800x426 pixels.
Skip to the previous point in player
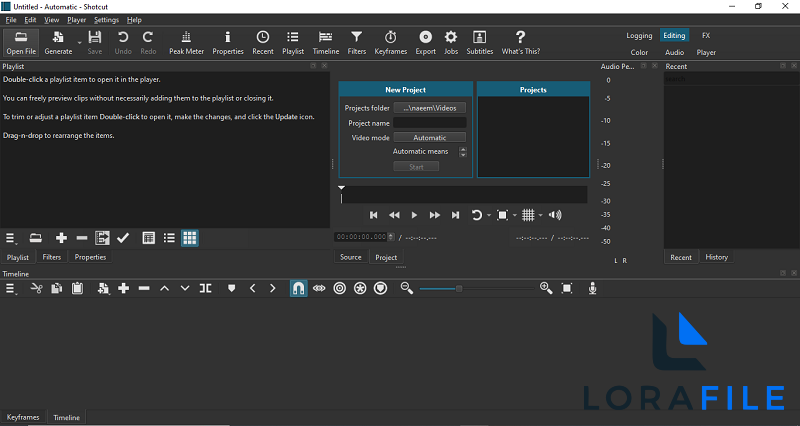[x=373, y=215]
